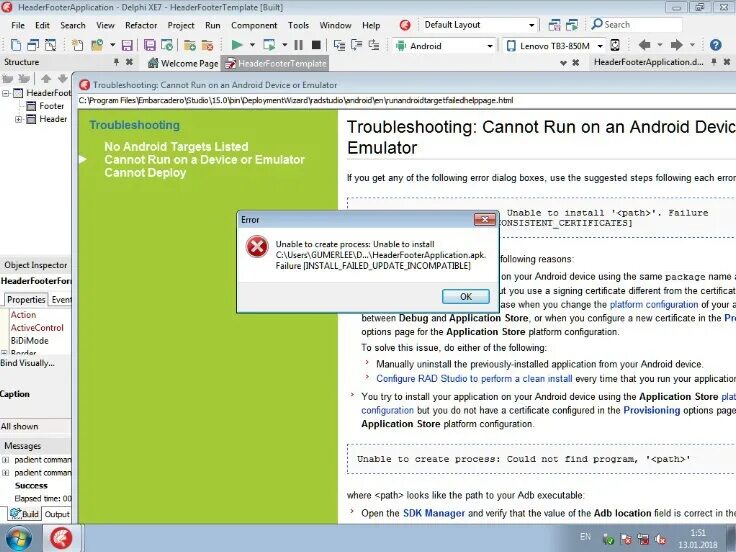Open the Edit menu

point(42,25)
